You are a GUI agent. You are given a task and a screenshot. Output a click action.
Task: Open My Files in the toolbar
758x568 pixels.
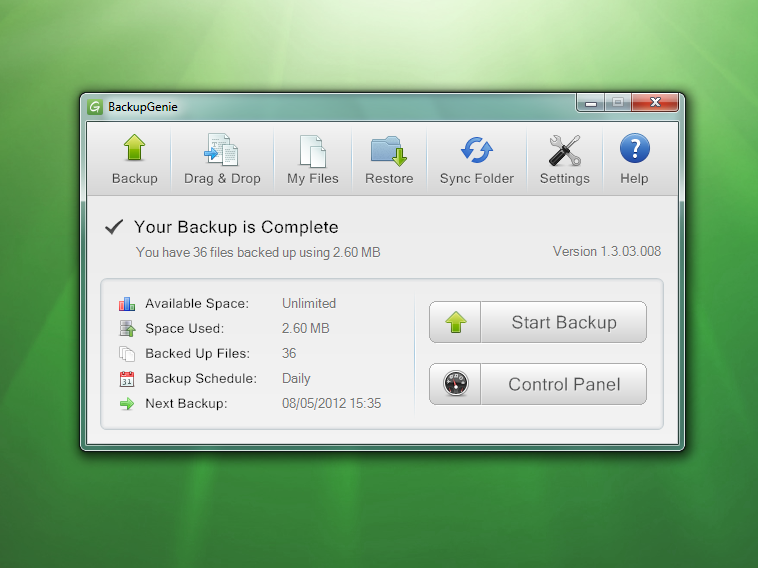312,159
